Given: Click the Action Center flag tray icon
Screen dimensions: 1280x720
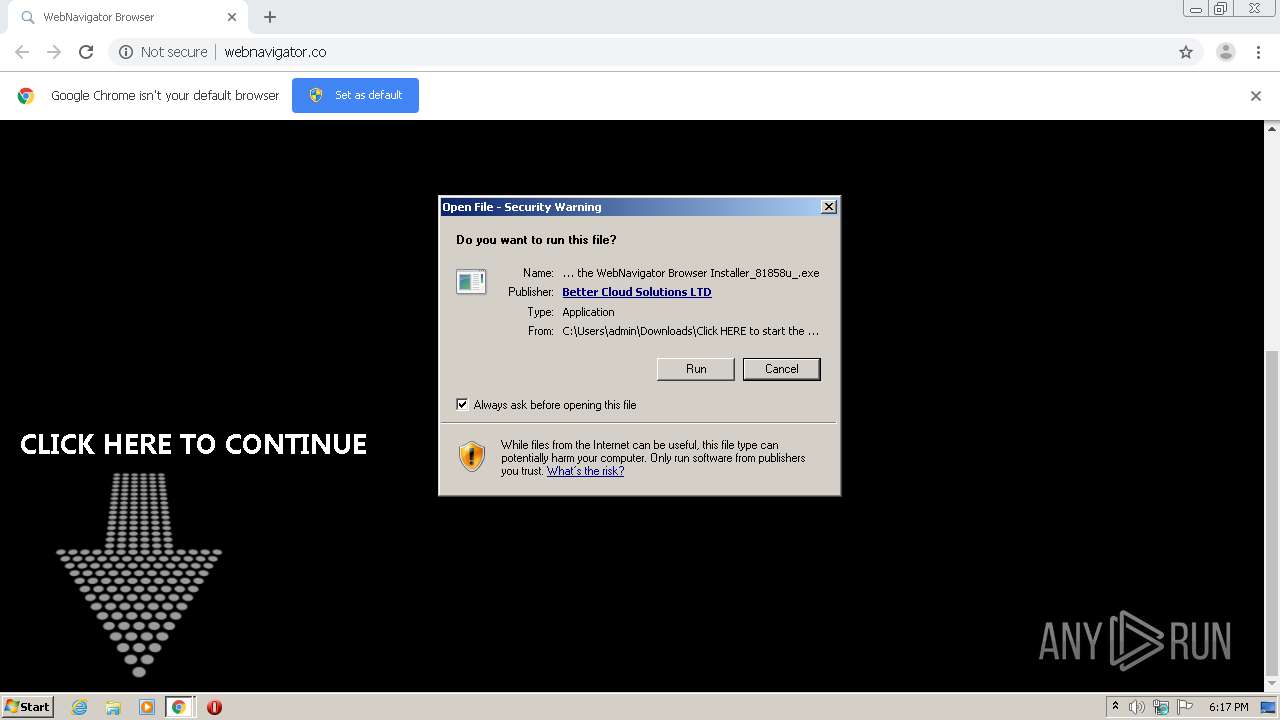Looking at the screenshot, I should click(1185, 707).
